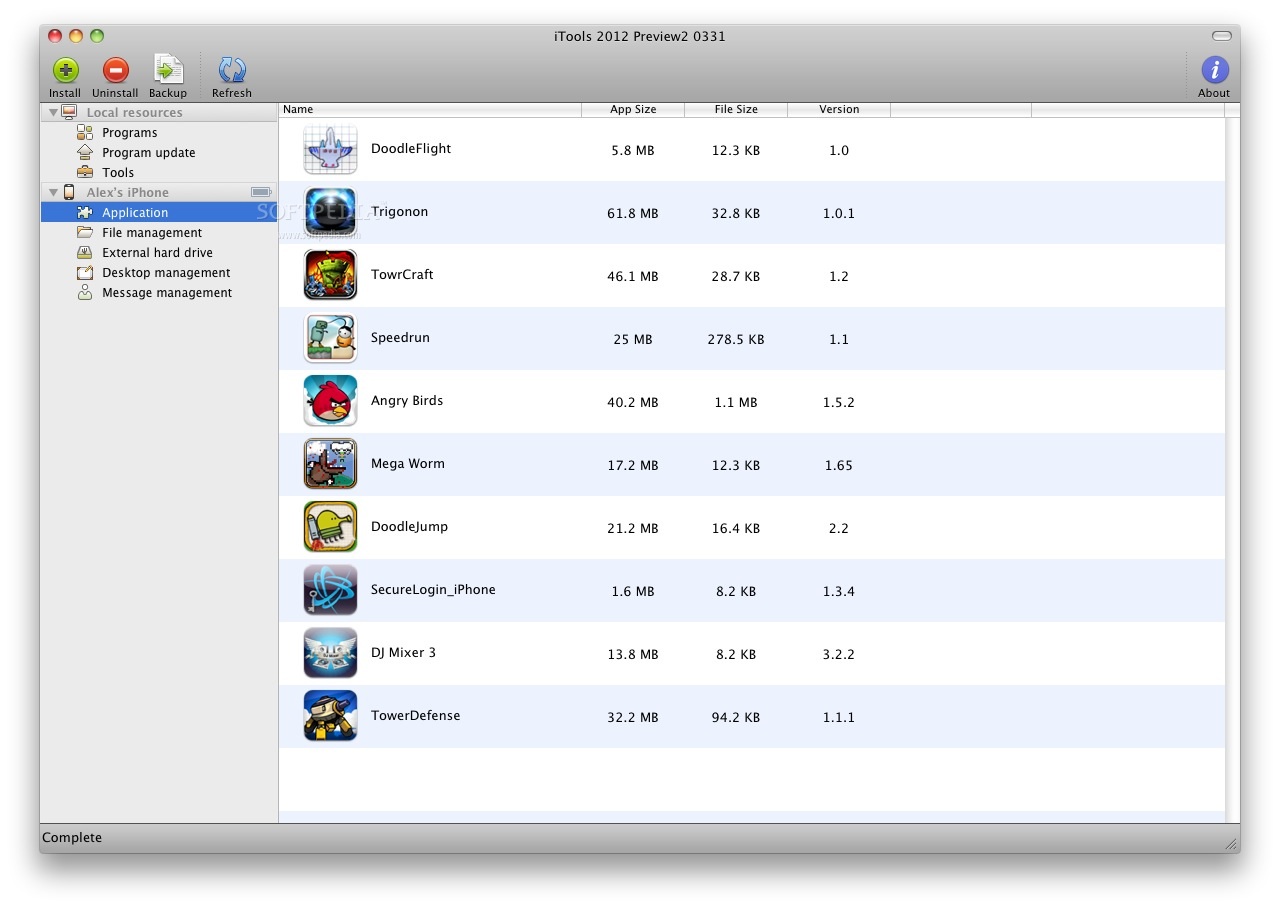Click the toolbar toggle pill in title bar
Image resolution: width=1280 pixels, height=908 pixels.
tap(1222, 36)
